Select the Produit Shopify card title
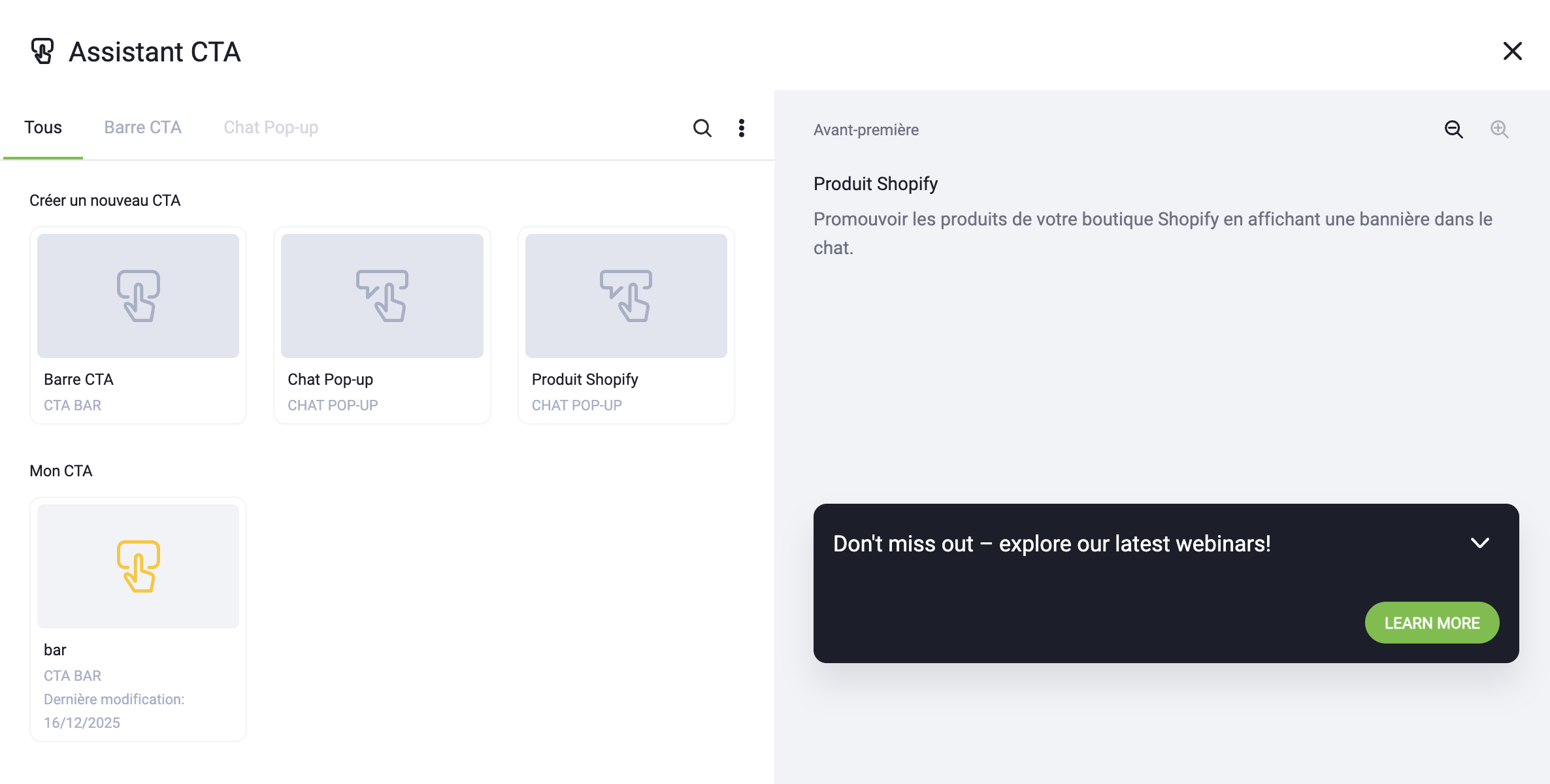Screen dimensions: 1550x784 click(x=584, y=380)
